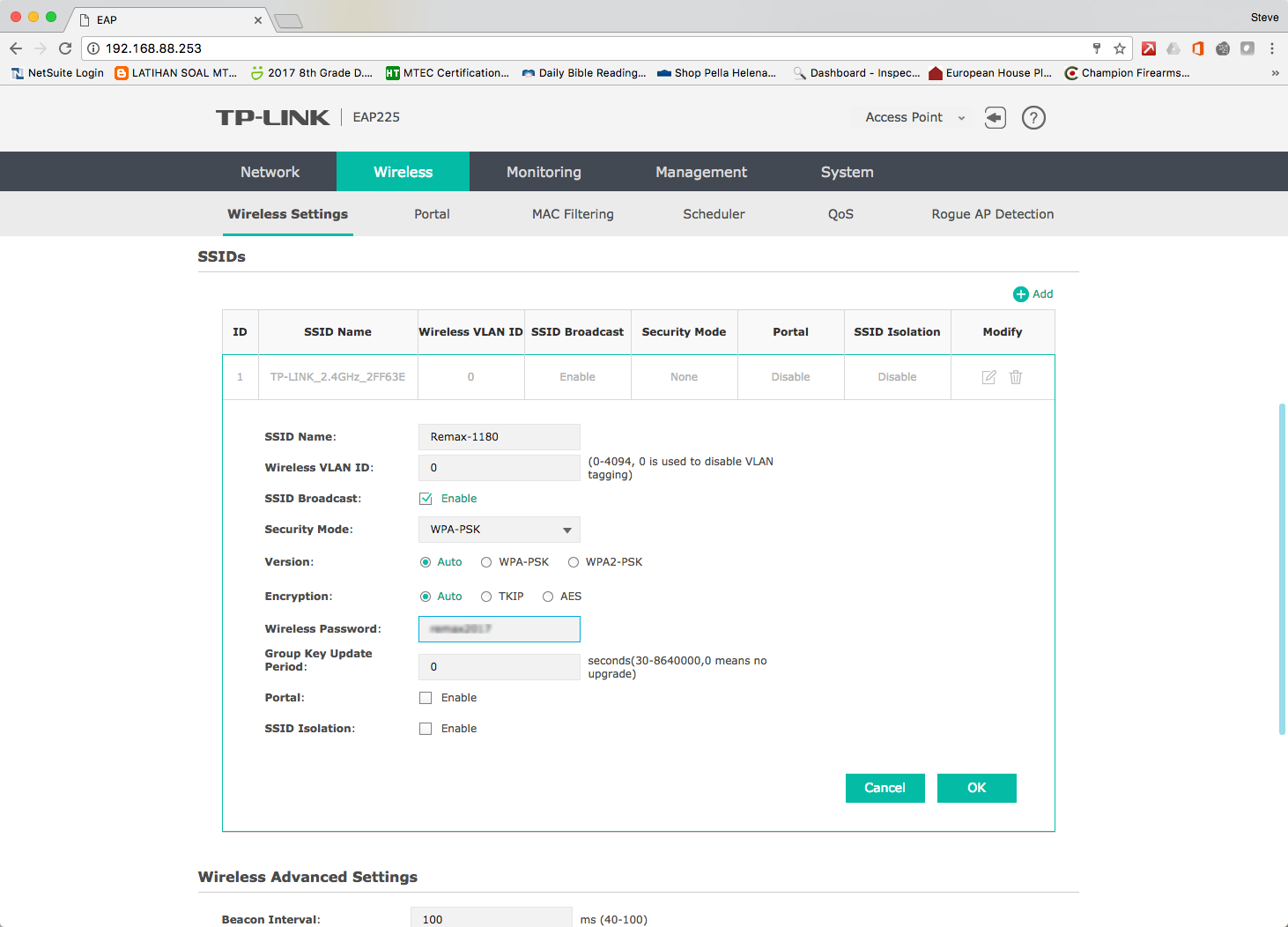Image resolution: width=1288 pixels, height=927 pixels.
Task: Open Champion Firearms bookmark
Action: coord(1128,73)
